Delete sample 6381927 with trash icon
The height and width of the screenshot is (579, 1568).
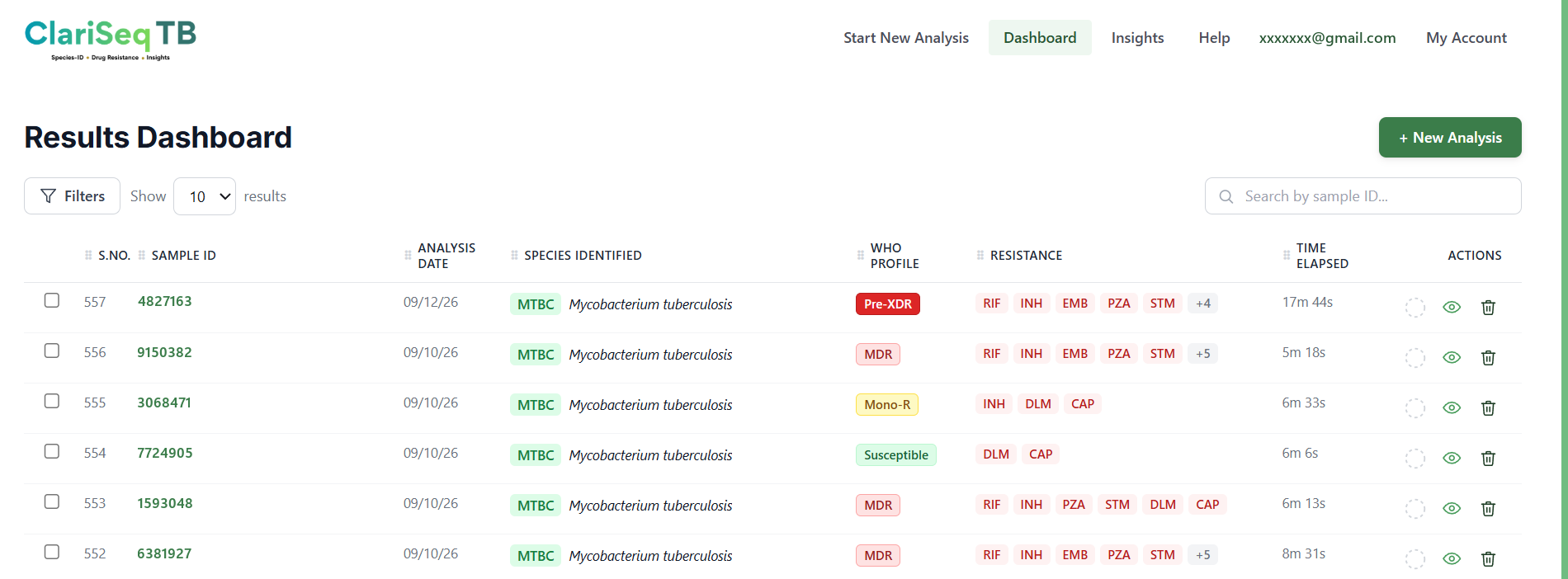(x=1488, y=558)
